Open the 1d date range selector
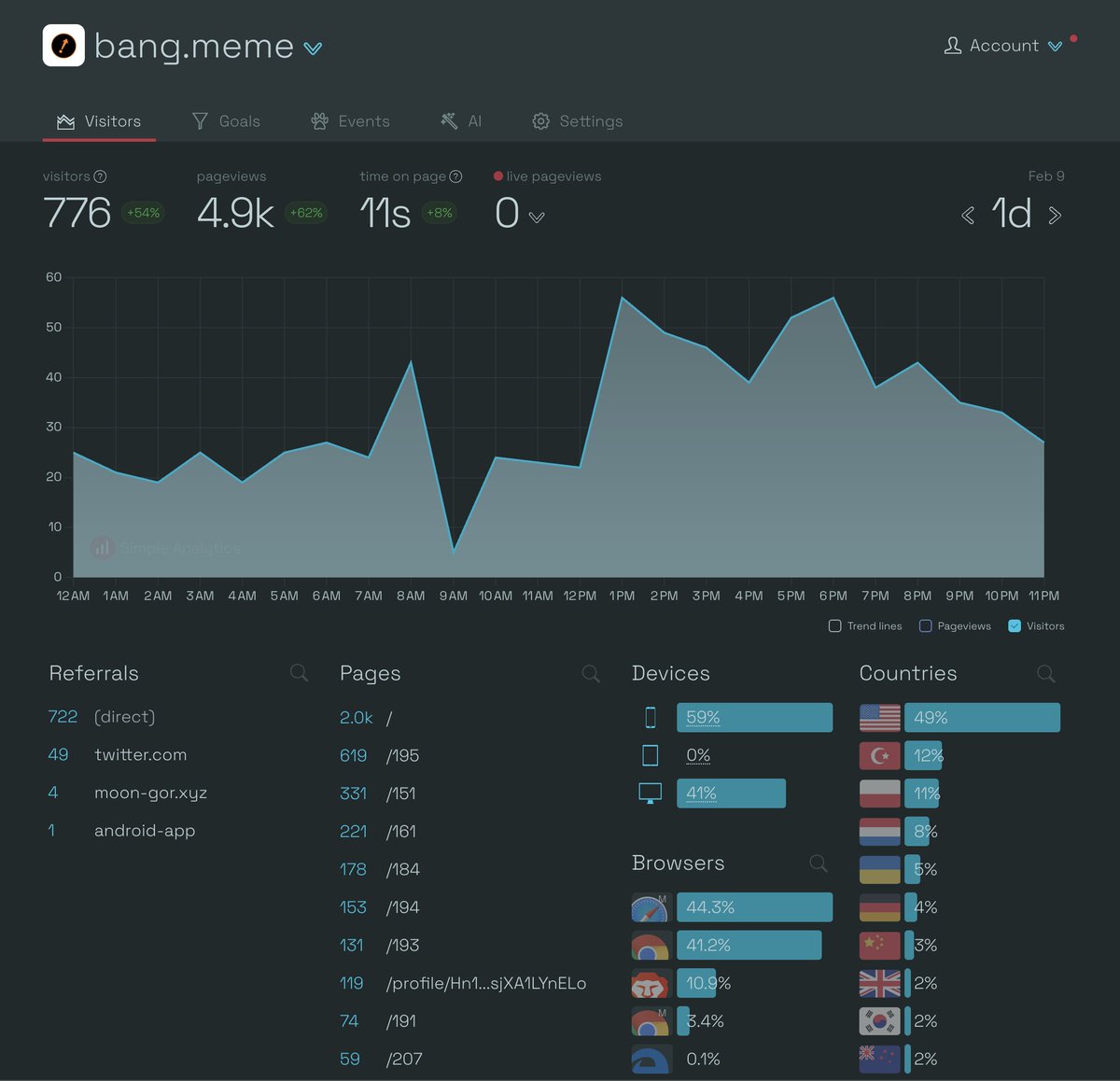Image resolution: width=1120 pixels, height=1081 pixels. pyautogui.click(x=1011, y=214)
